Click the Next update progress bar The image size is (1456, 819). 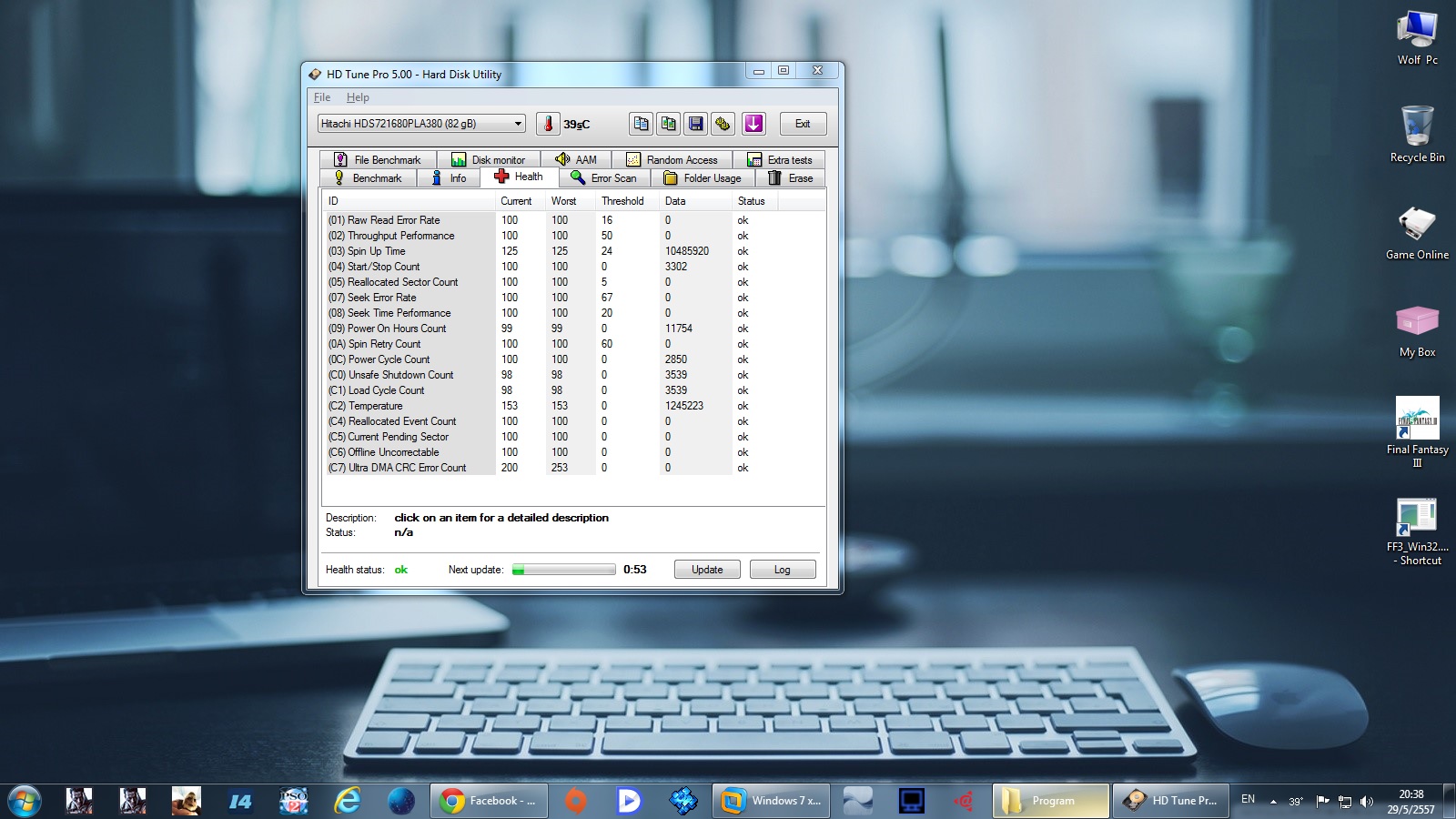(564, 570)
